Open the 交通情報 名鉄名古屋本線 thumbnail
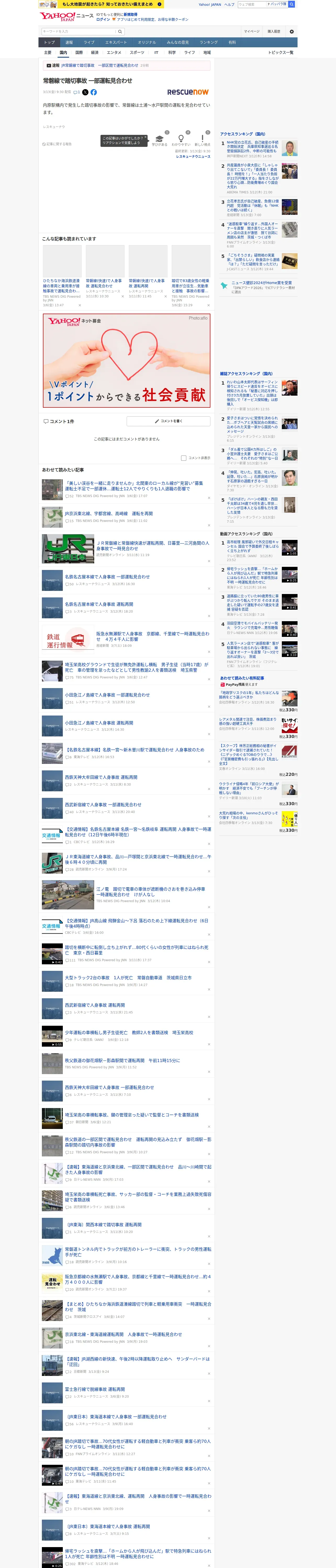 point(52,835)
